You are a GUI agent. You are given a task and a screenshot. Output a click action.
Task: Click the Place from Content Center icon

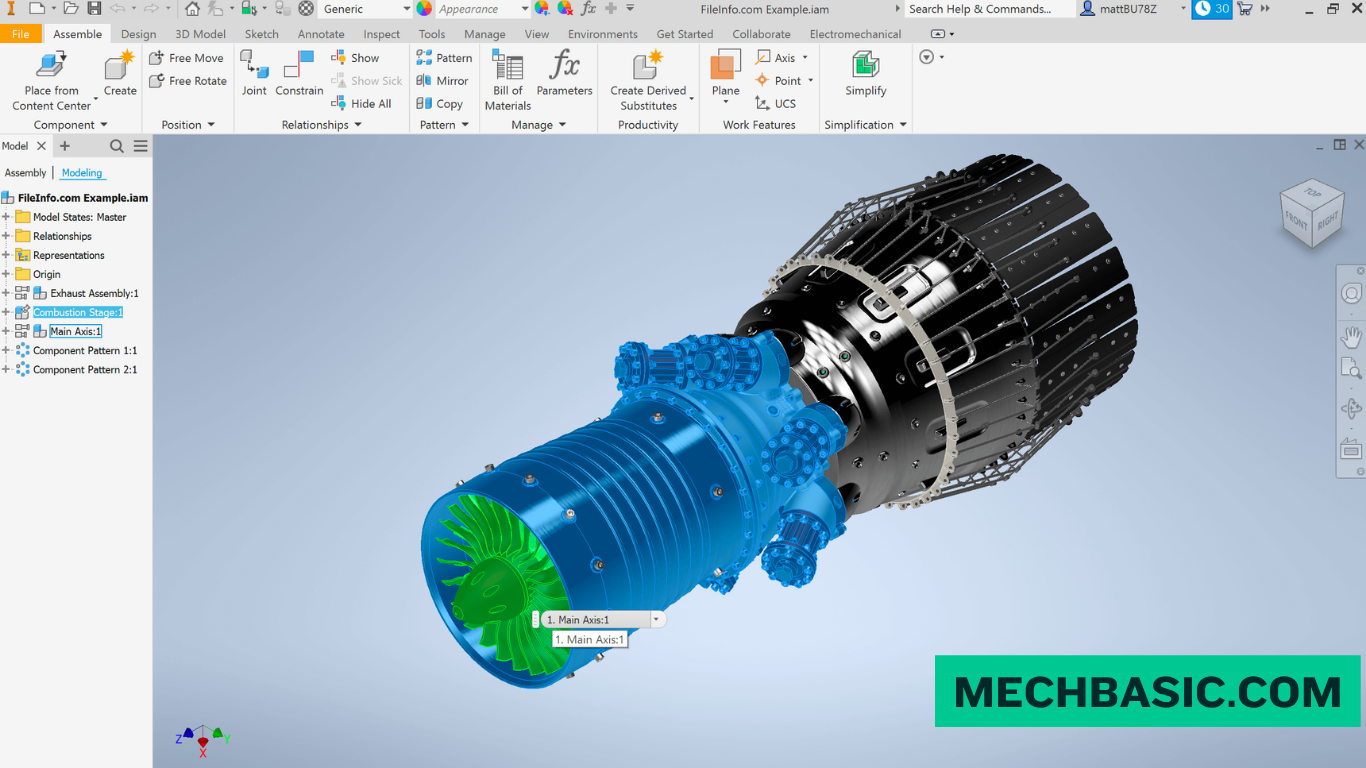(x=51, y=82)
